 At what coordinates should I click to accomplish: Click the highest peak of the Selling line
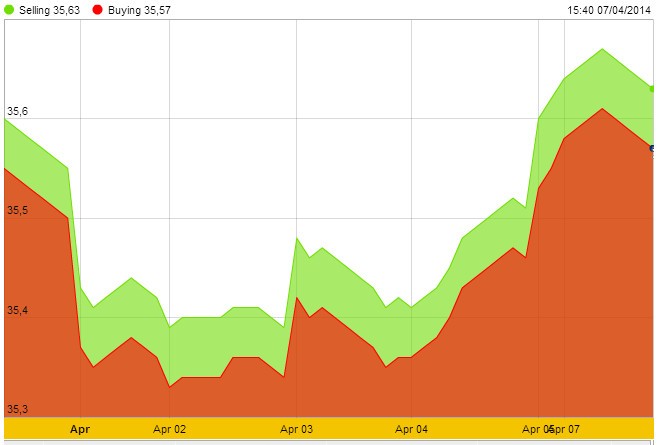coord(602,49)
